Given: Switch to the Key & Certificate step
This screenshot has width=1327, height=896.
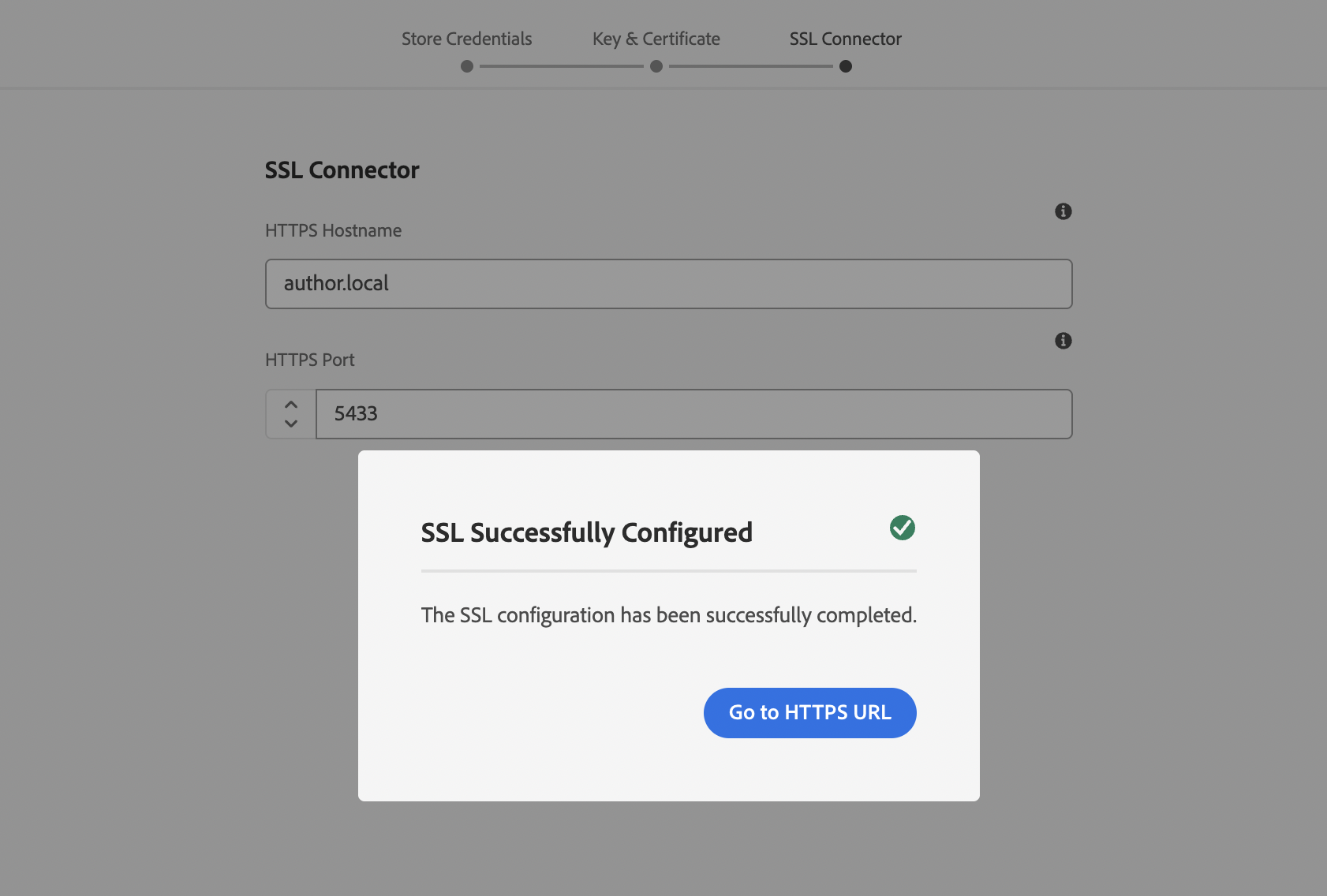Looking at the screenshot, I should [x=656, y=39].
